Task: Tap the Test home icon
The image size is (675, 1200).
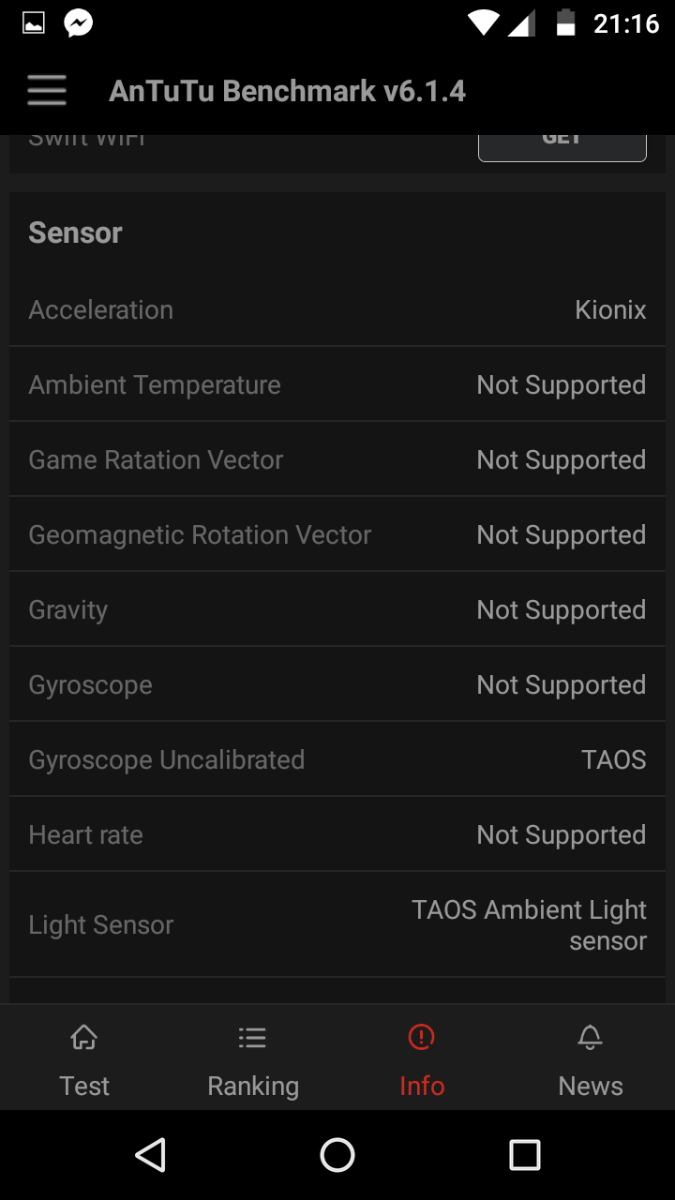Action: [84, 1038]
